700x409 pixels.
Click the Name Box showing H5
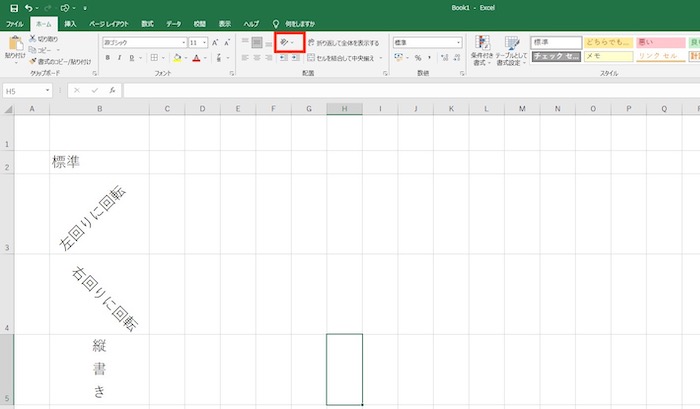25,91
